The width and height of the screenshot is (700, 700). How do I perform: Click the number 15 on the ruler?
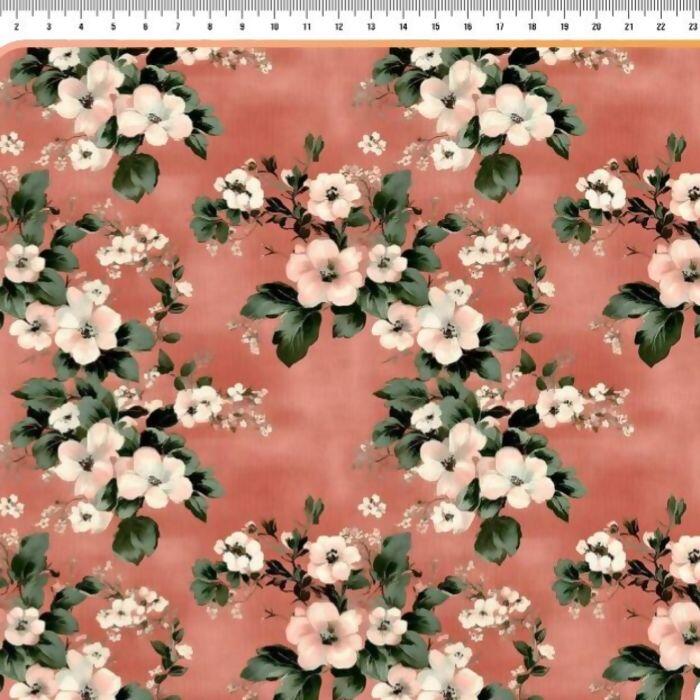click(435, 27)
